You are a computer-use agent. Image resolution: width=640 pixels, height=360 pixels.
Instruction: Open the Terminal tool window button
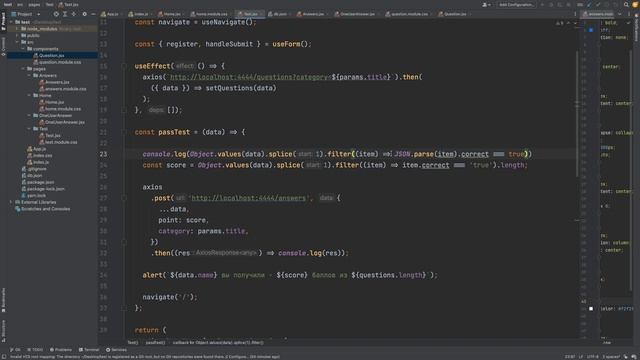89,350
